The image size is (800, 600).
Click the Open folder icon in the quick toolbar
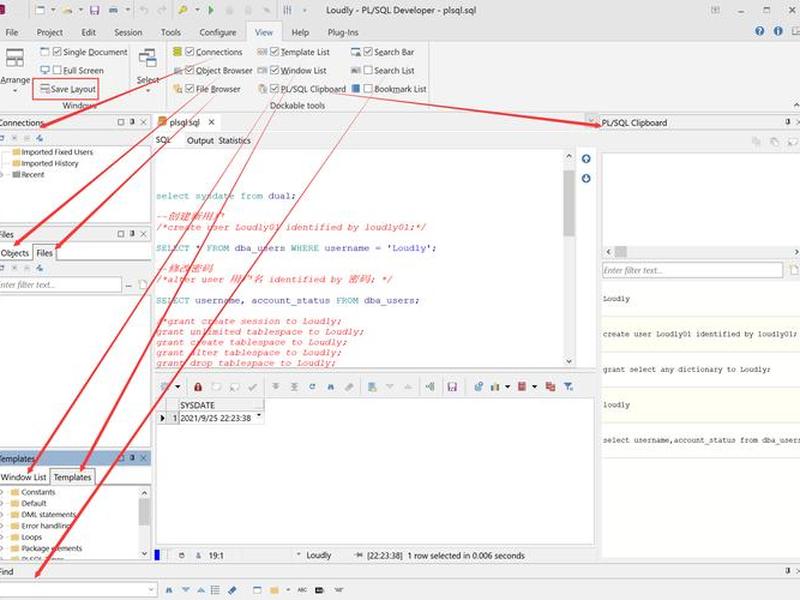67,10
